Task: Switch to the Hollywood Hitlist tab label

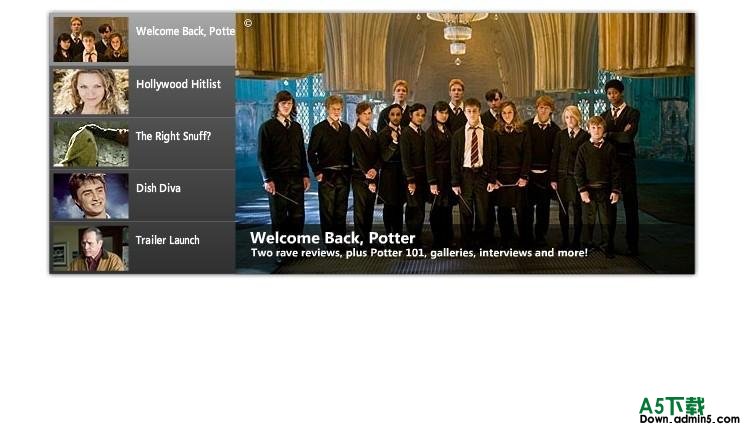Action: 178,84
